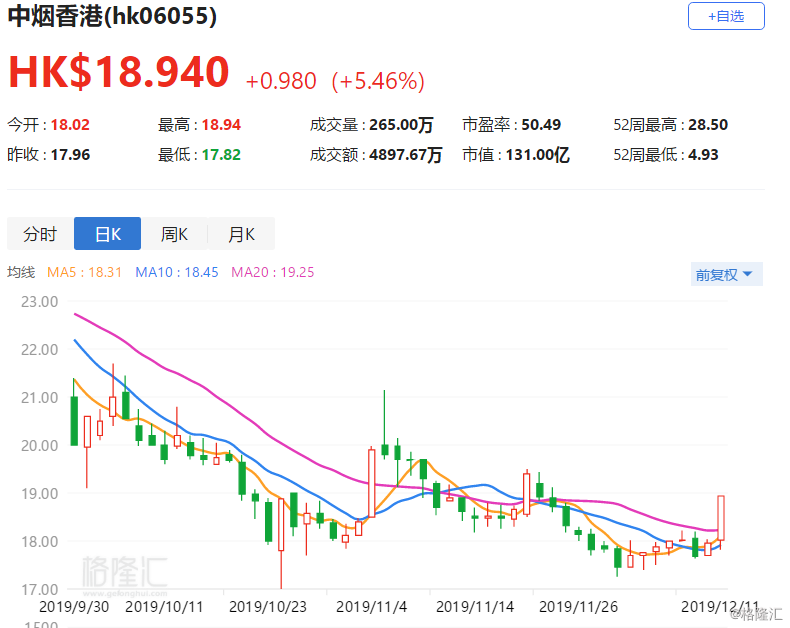
Task: Click 52周最低 value 4.93
Action: pyautogui.click(x=703, y=155)
